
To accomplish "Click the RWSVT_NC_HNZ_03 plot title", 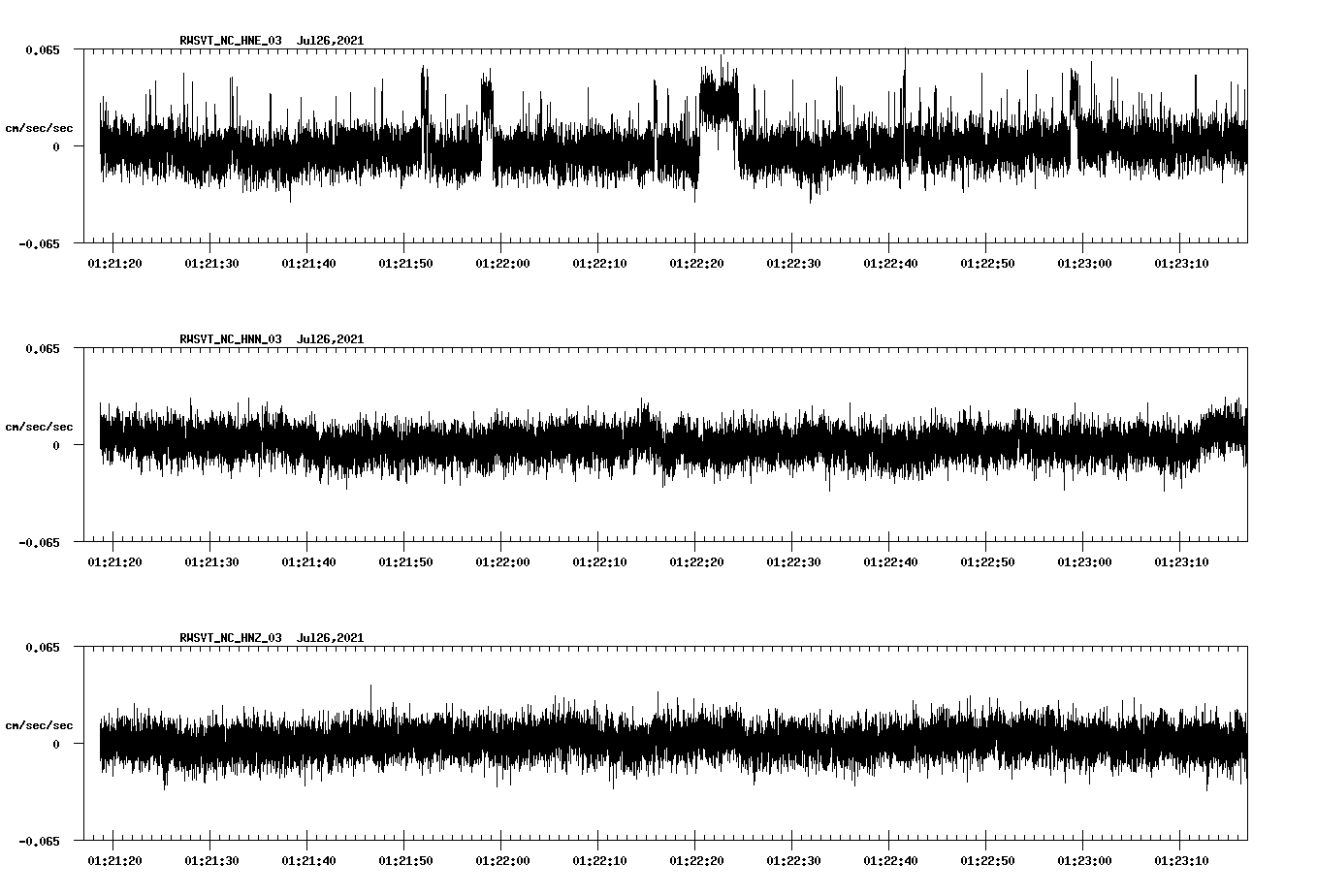I will (x=272, y=638).
